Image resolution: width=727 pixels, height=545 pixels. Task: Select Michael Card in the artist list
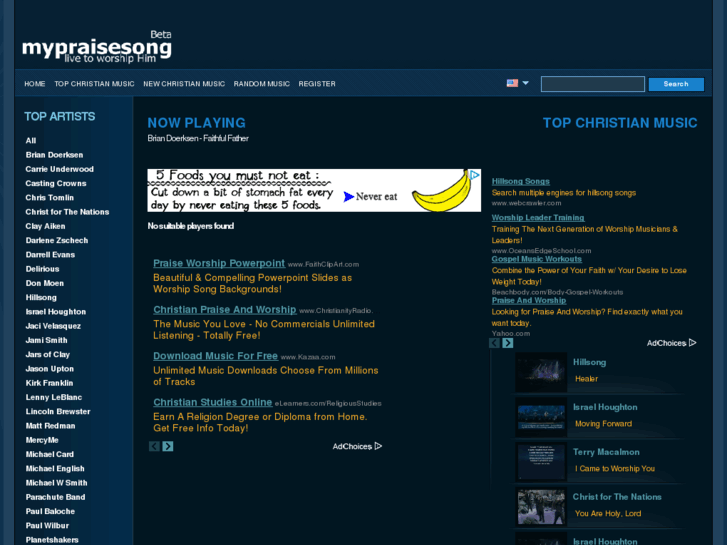pos(50,455)
